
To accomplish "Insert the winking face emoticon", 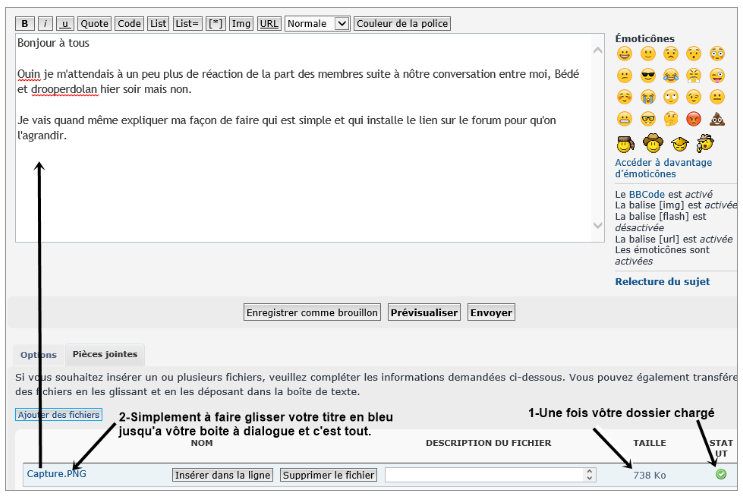I will pos(694,97).
